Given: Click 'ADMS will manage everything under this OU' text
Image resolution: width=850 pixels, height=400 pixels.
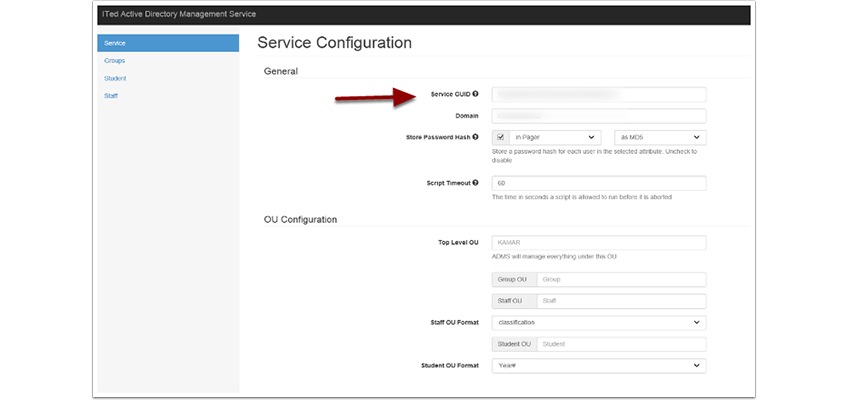Looking at the screenshot, I should coord(554,257).
